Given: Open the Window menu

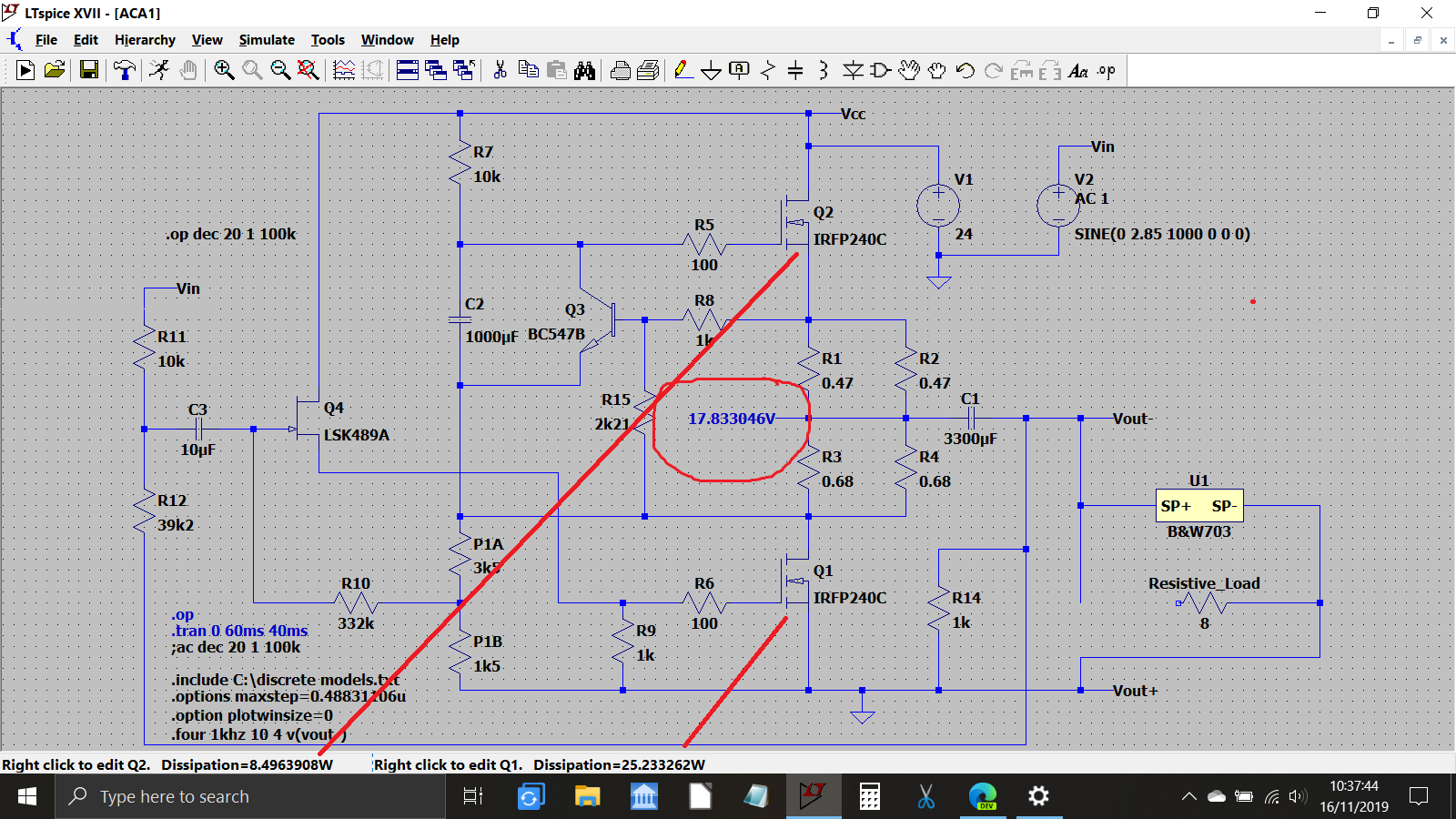Looking at the screenshot, I should point(387,40).
